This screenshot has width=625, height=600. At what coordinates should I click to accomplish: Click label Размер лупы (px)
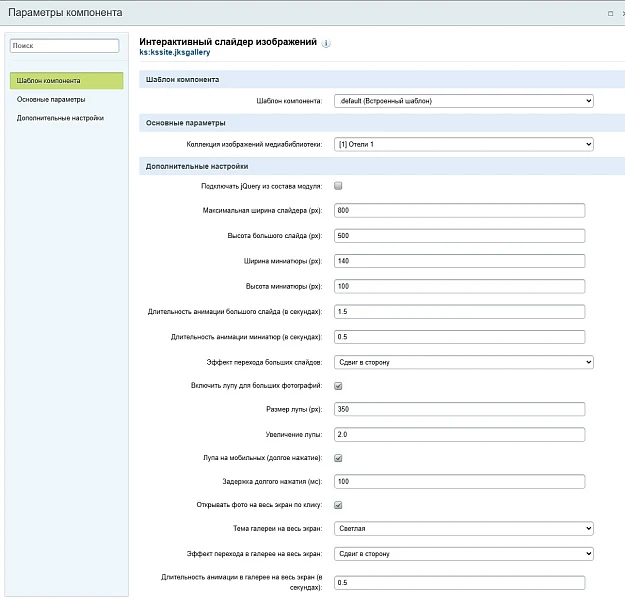(294, 409)
